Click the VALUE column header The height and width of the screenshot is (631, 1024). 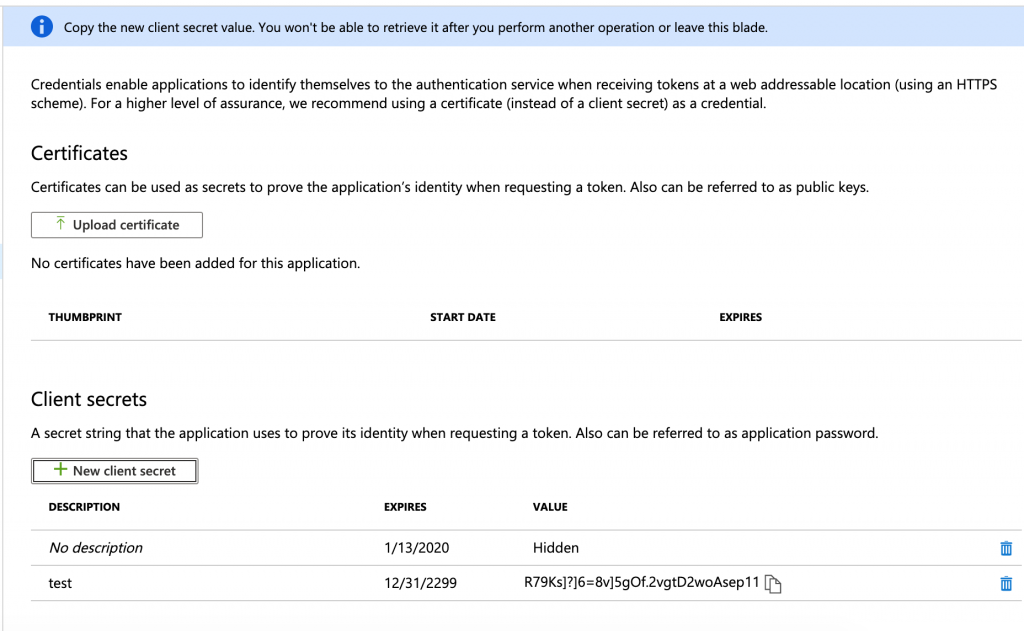[x=550, y=507]
